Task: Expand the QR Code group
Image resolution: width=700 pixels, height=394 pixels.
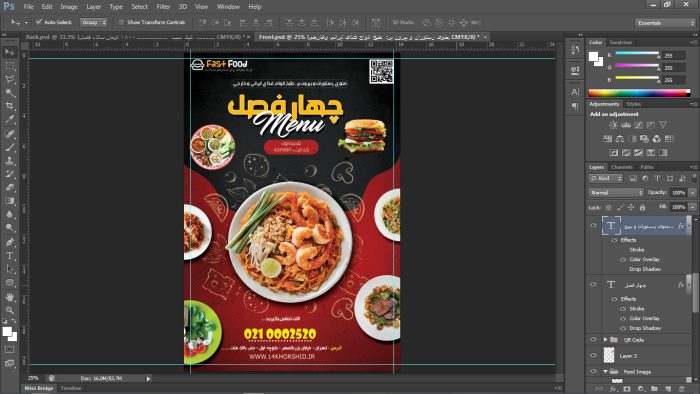Action: coord(605,340)
